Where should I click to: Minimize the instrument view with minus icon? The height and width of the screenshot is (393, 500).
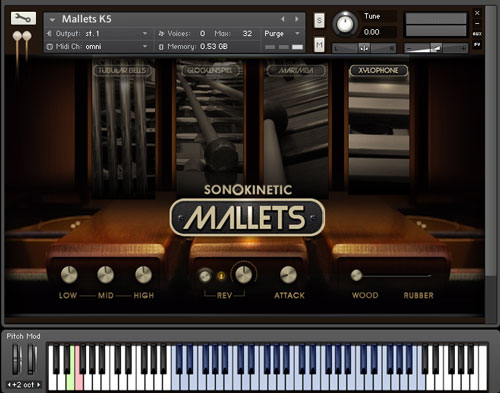[477, 24]
